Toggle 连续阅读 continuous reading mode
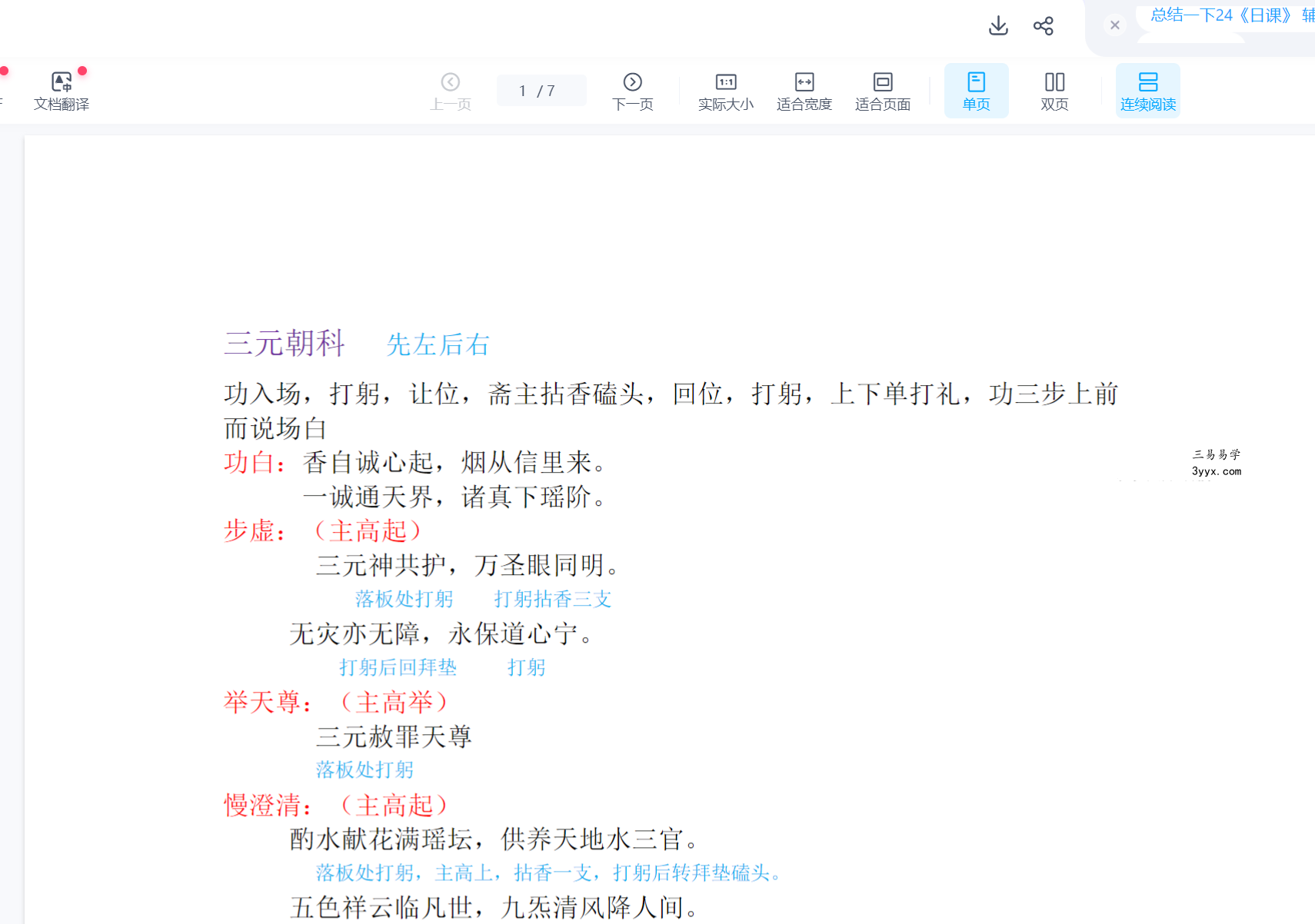 pyautogui.click(x=1148, y=91)
